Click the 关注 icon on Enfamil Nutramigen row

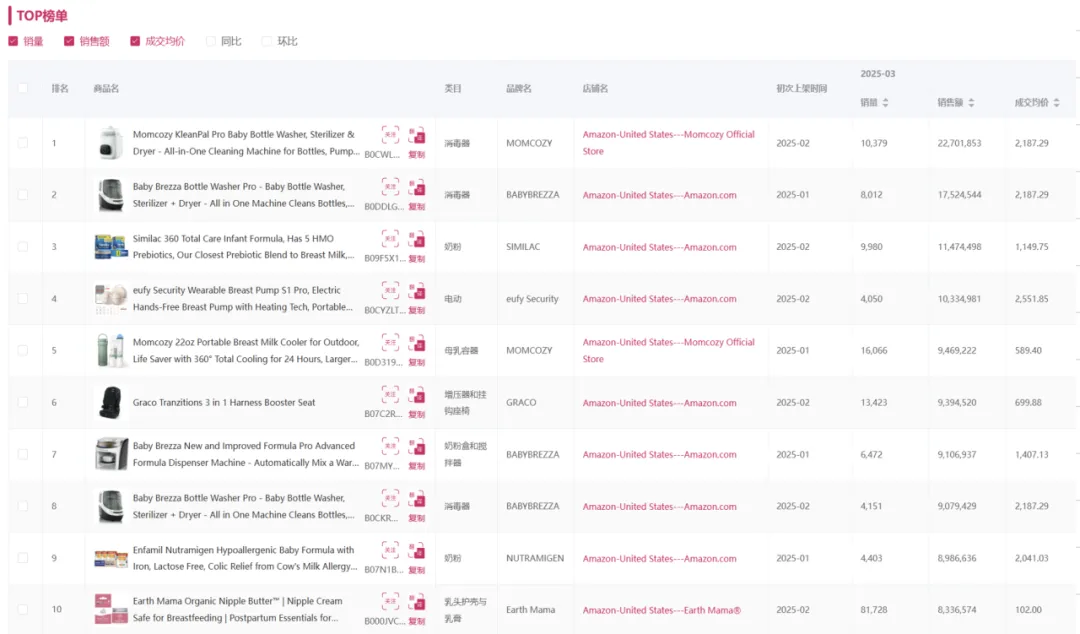(x=390, y=549)
